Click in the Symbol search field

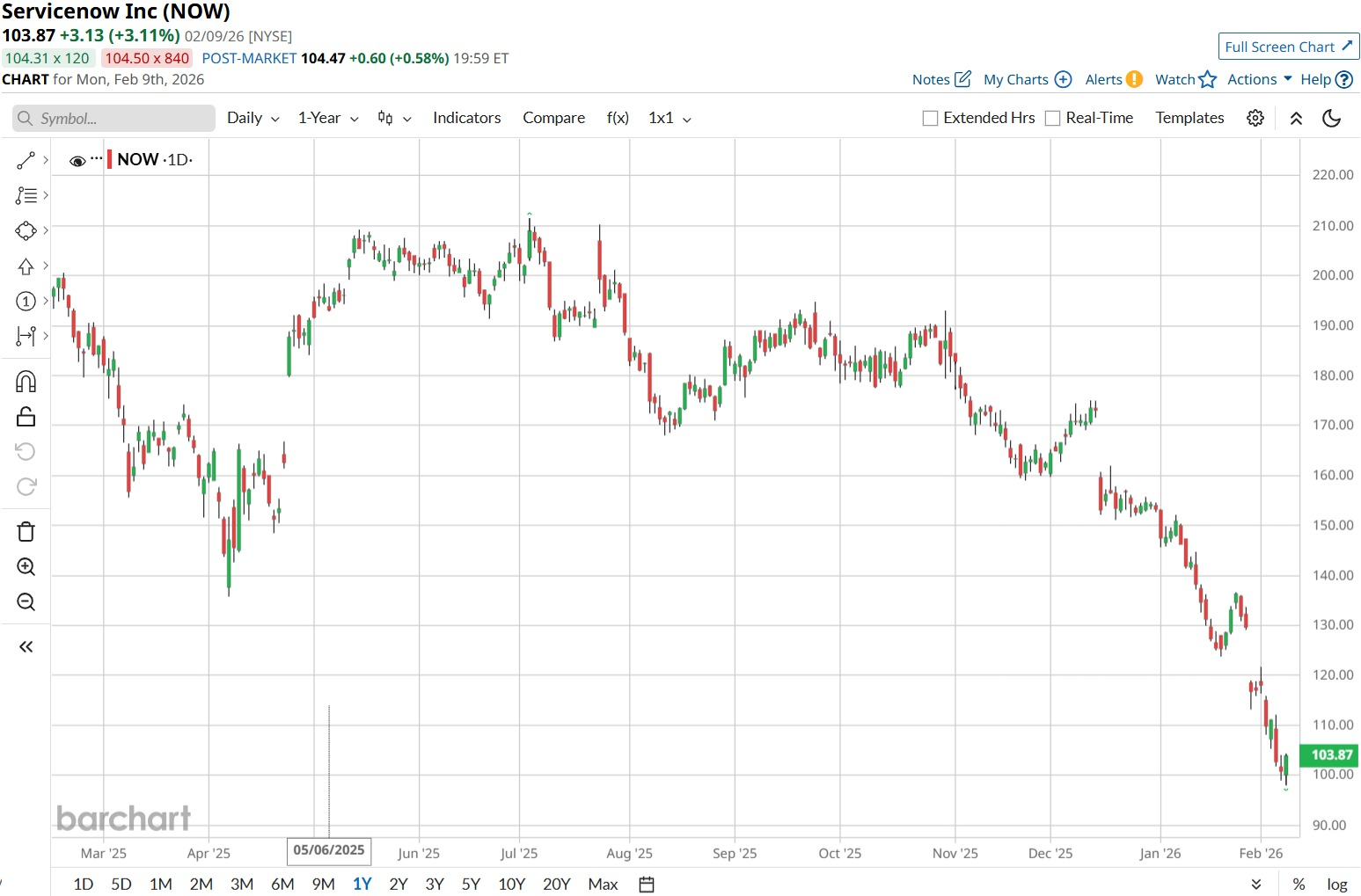pyautogui.click(x=114, y=119)
